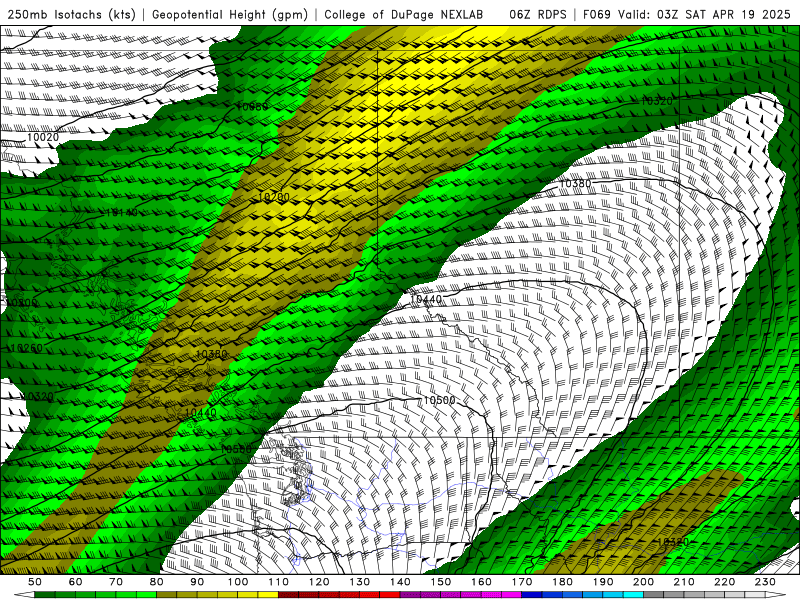
Task: Click the 170 knot value on the color scale
Action: tap(521, 582)
